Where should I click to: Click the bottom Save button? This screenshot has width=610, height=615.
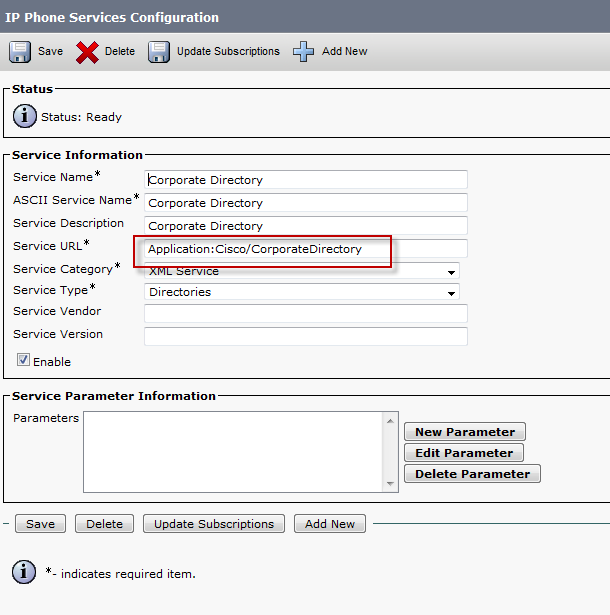pyautogui.click(x=40, y=524)
